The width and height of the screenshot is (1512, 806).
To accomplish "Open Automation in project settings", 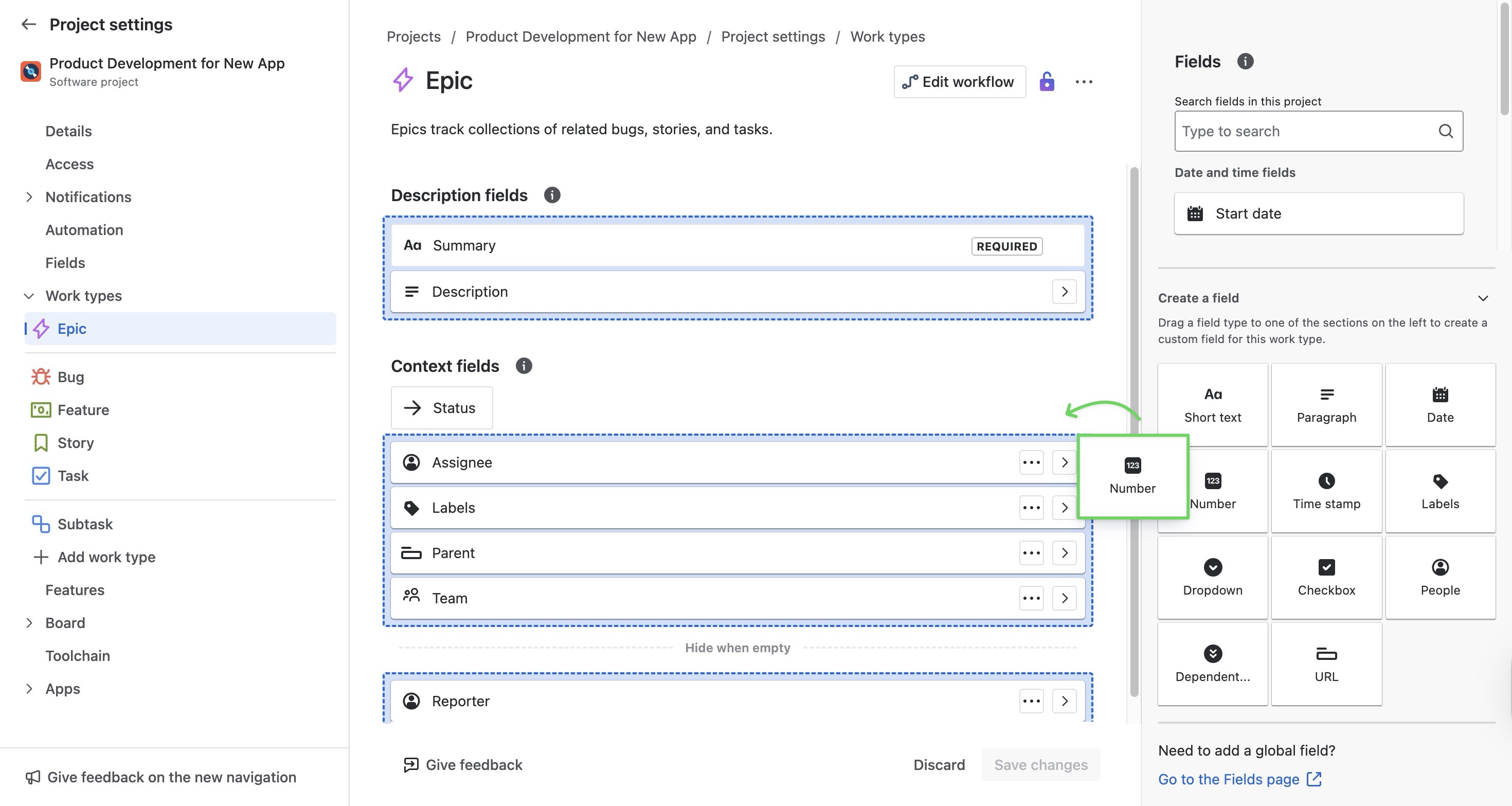I will 84,229.
